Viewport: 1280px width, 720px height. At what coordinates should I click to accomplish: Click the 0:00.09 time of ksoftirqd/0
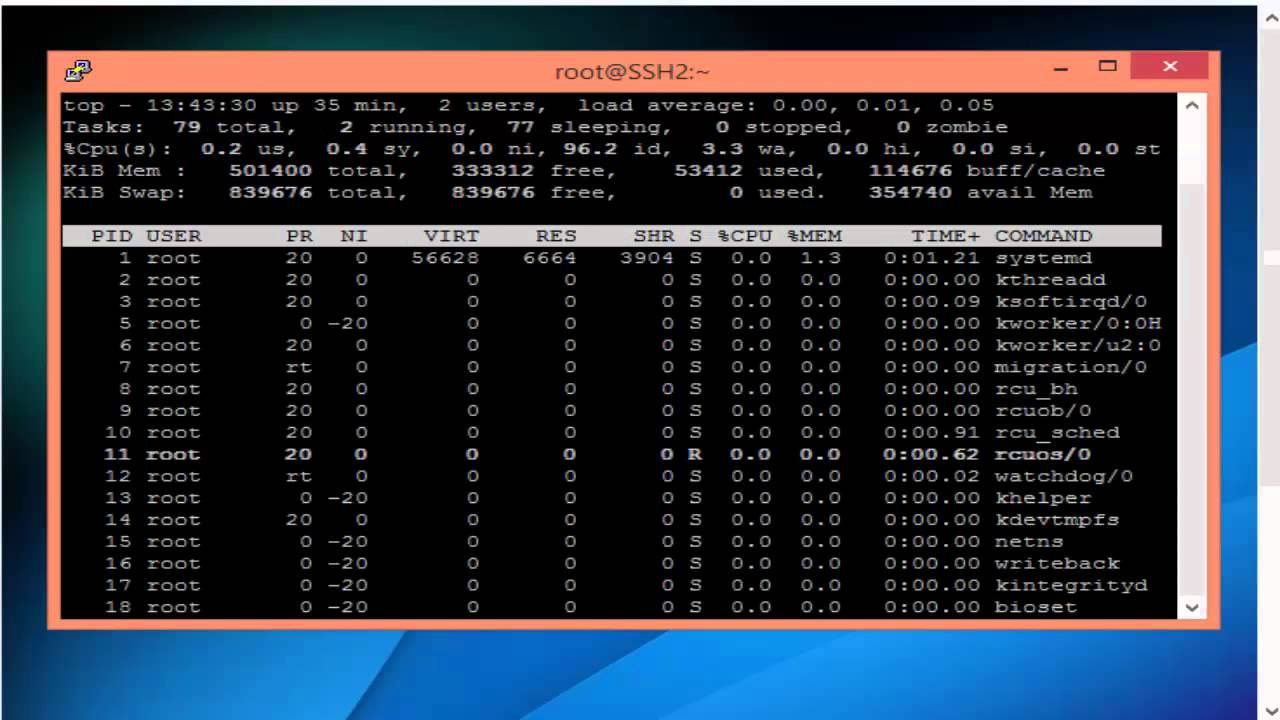pyautogui.click(x=932, y=302)
